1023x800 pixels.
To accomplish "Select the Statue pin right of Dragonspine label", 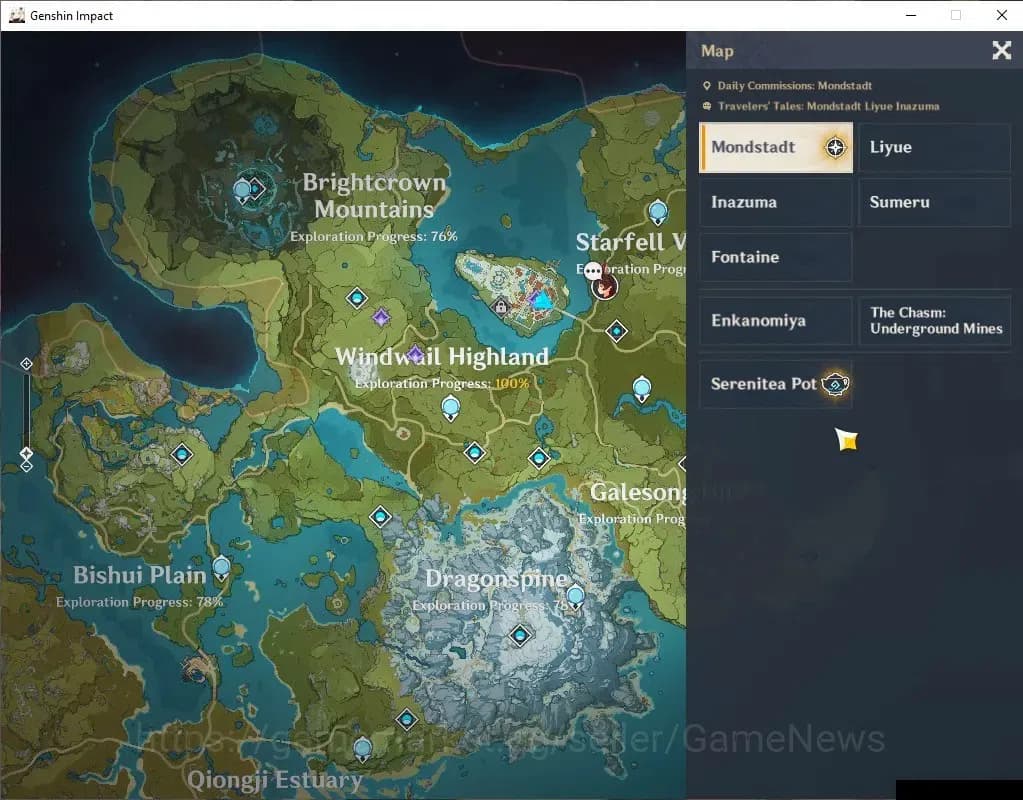I will point(575,597).
